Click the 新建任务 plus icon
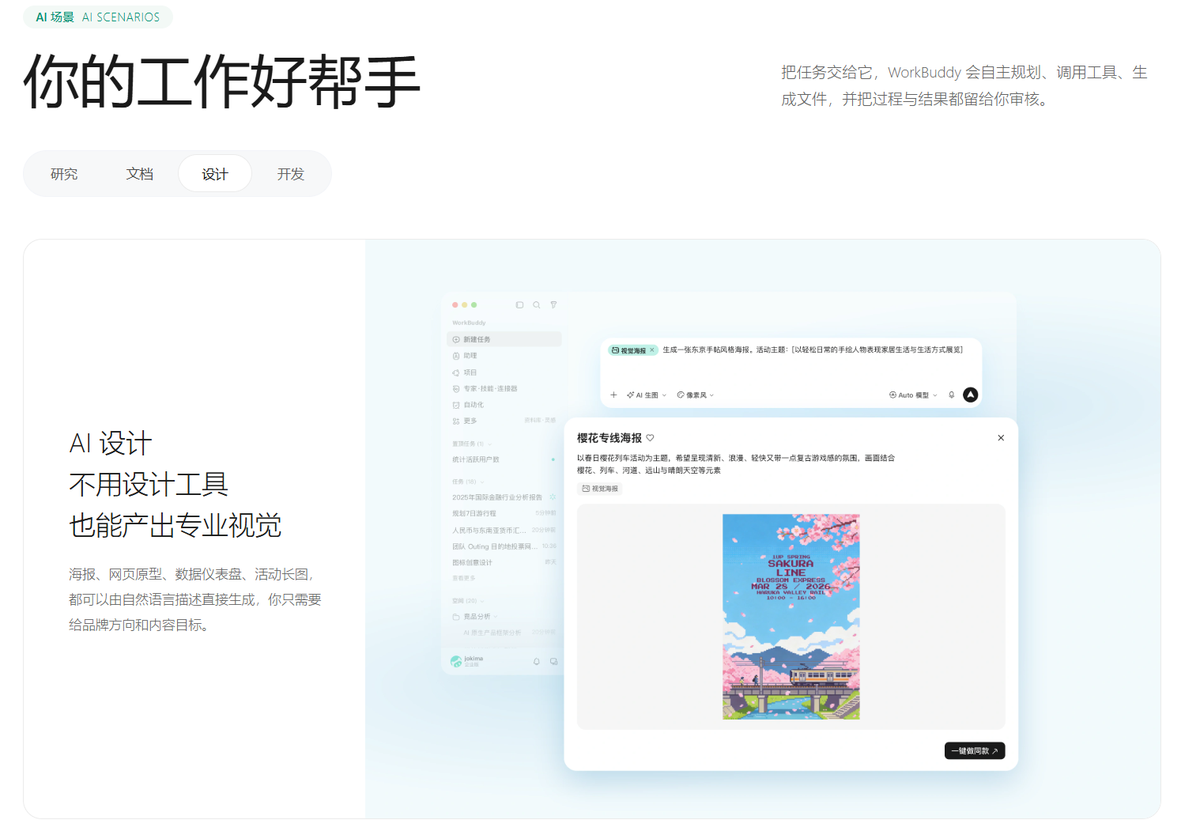Image resolution: width=1200 pixels, height=835 pixels. click(x=456, y=340)
